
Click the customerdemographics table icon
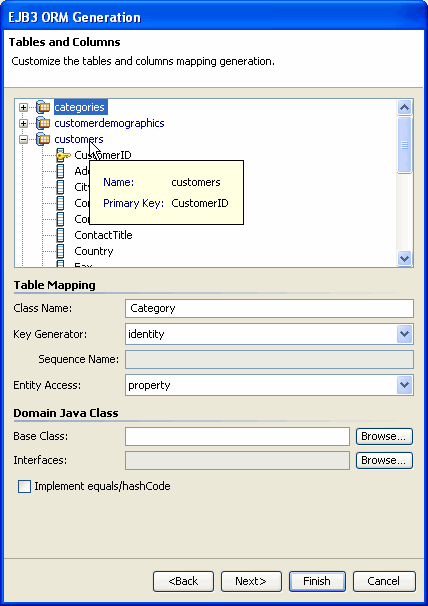click(43, 123)
